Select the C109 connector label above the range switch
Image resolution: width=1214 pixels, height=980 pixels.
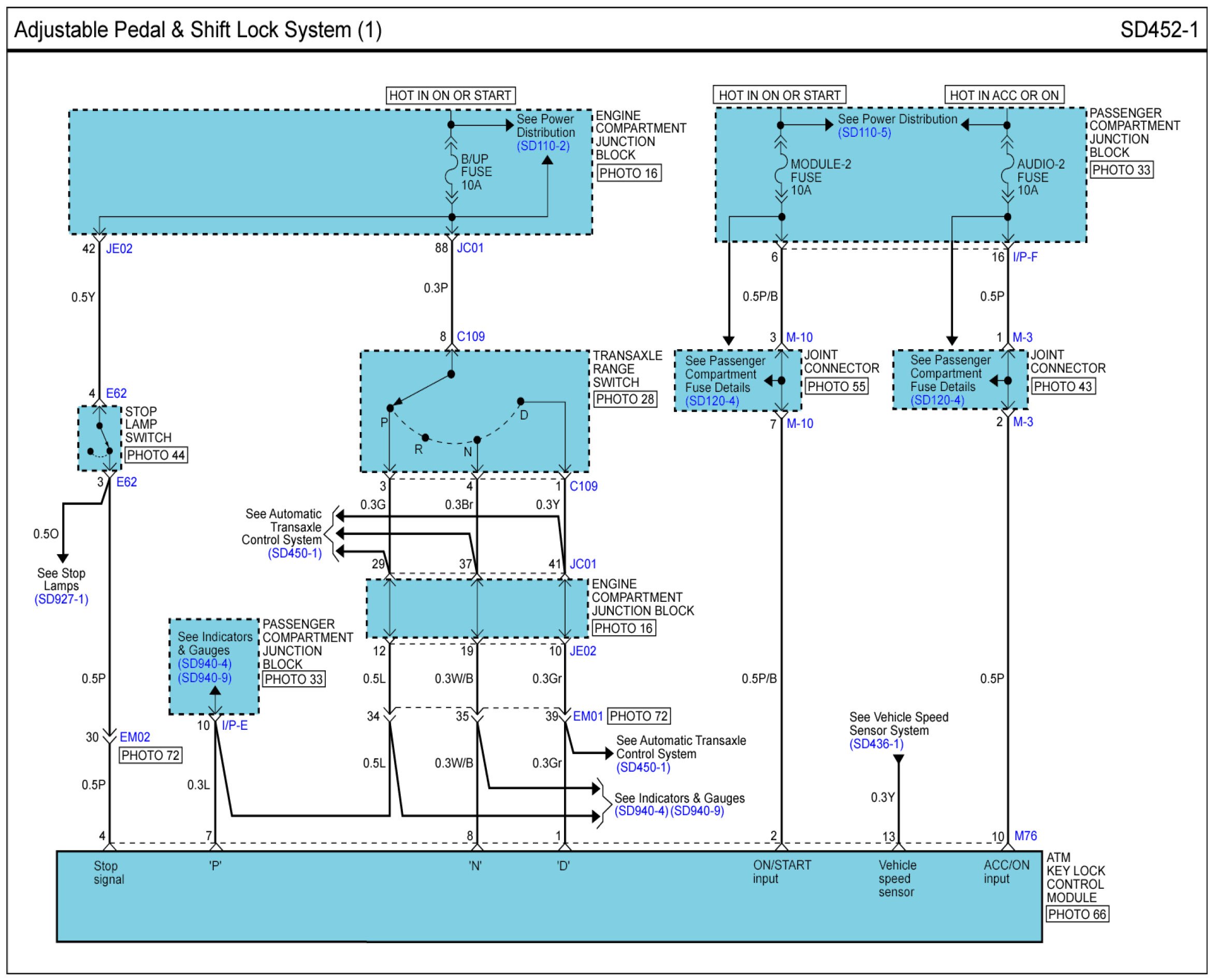click(470, 337)
